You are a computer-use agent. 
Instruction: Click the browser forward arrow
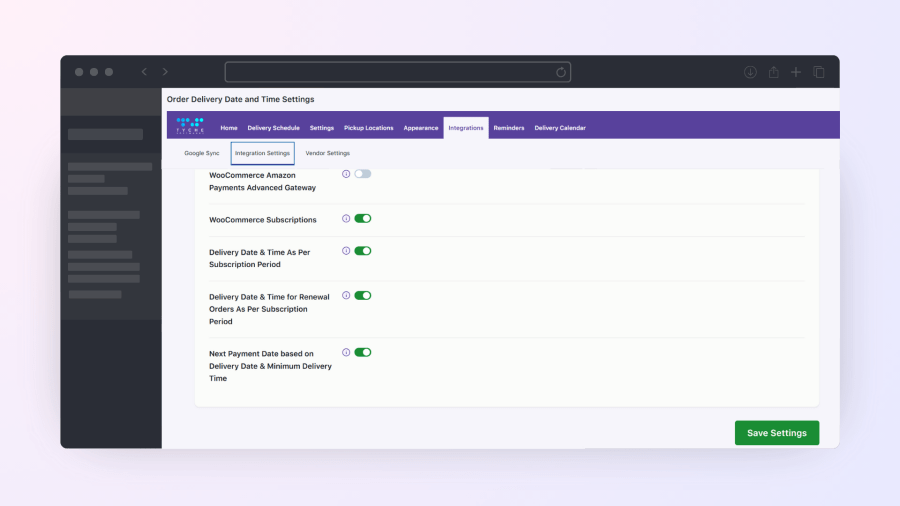point(165,72)
